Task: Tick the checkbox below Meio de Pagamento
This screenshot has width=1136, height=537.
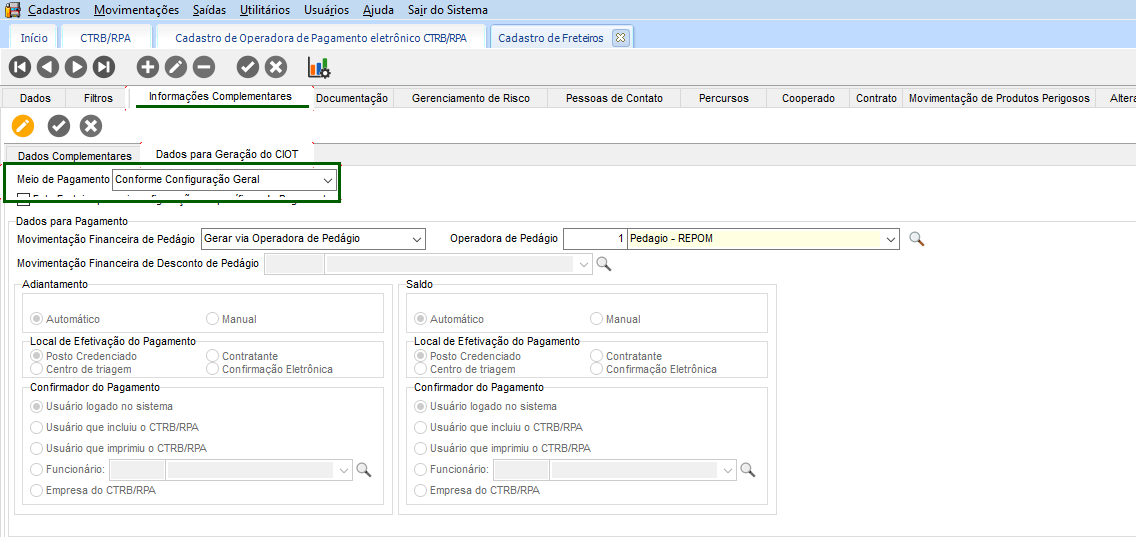Action: [x=24, y=198]
